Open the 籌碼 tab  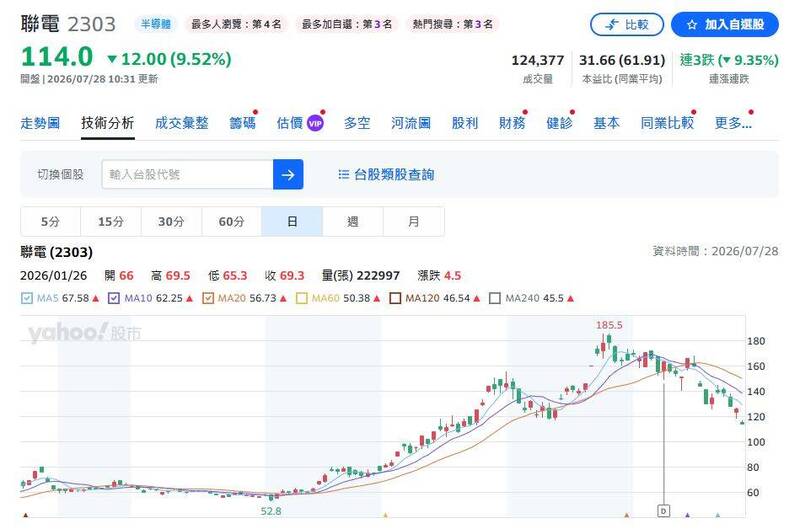(x=242, y=123)
